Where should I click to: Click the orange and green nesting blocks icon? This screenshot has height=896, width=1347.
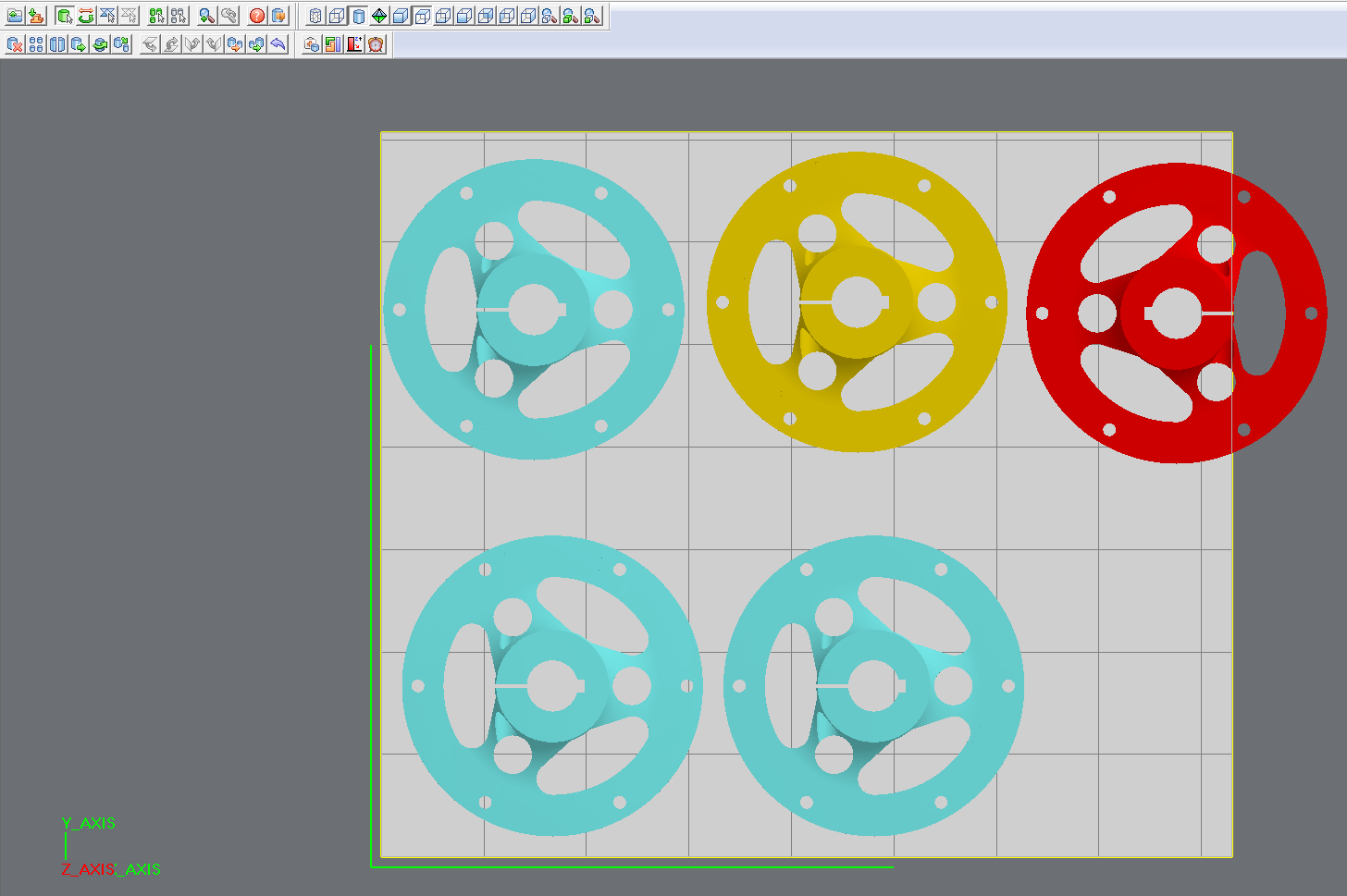(x=333, y=43)
